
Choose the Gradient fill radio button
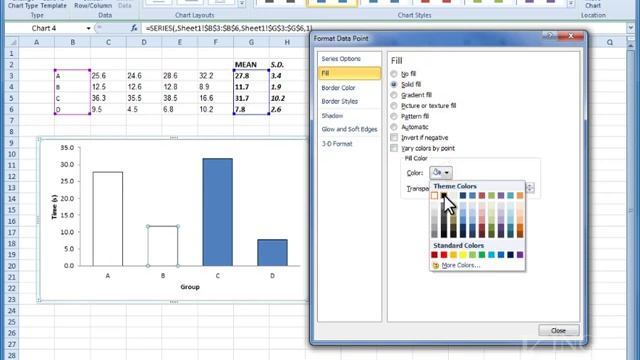coord(394,95)
